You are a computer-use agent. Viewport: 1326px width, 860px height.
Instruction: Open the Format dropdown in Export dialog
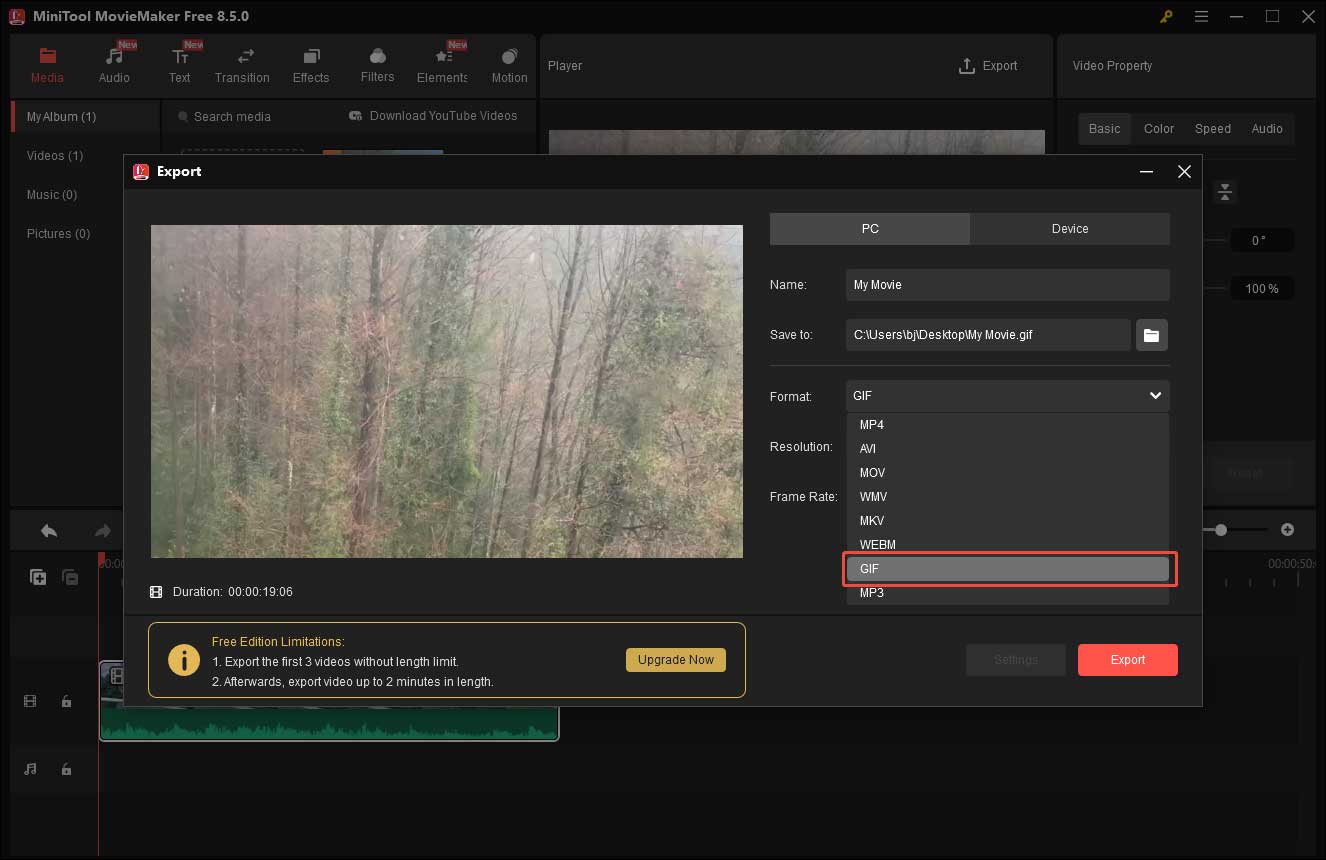click(1006, 396)
